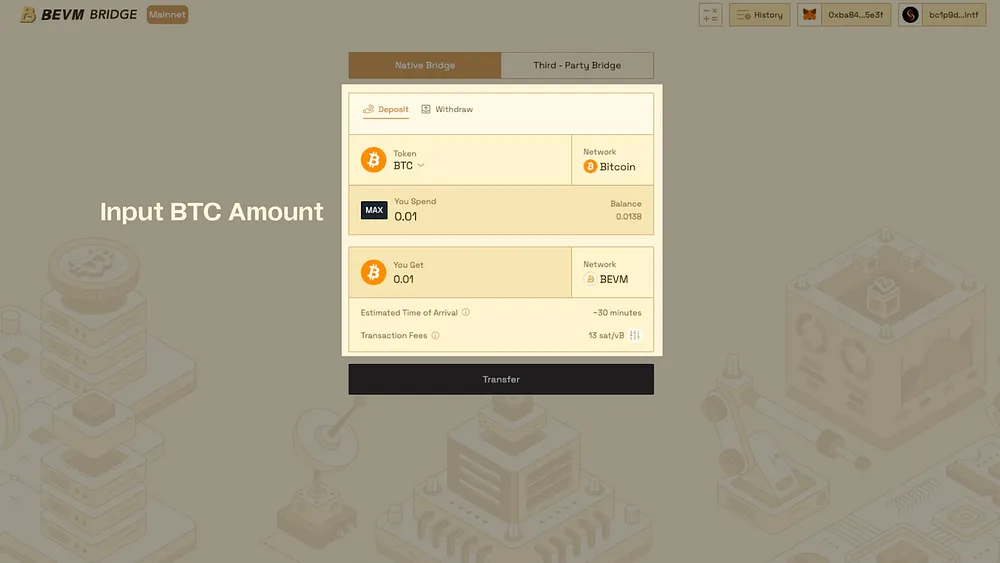Select the Native Bridge tab
1000x563 pixels.
pyautogui.click(x=425, y=65)
